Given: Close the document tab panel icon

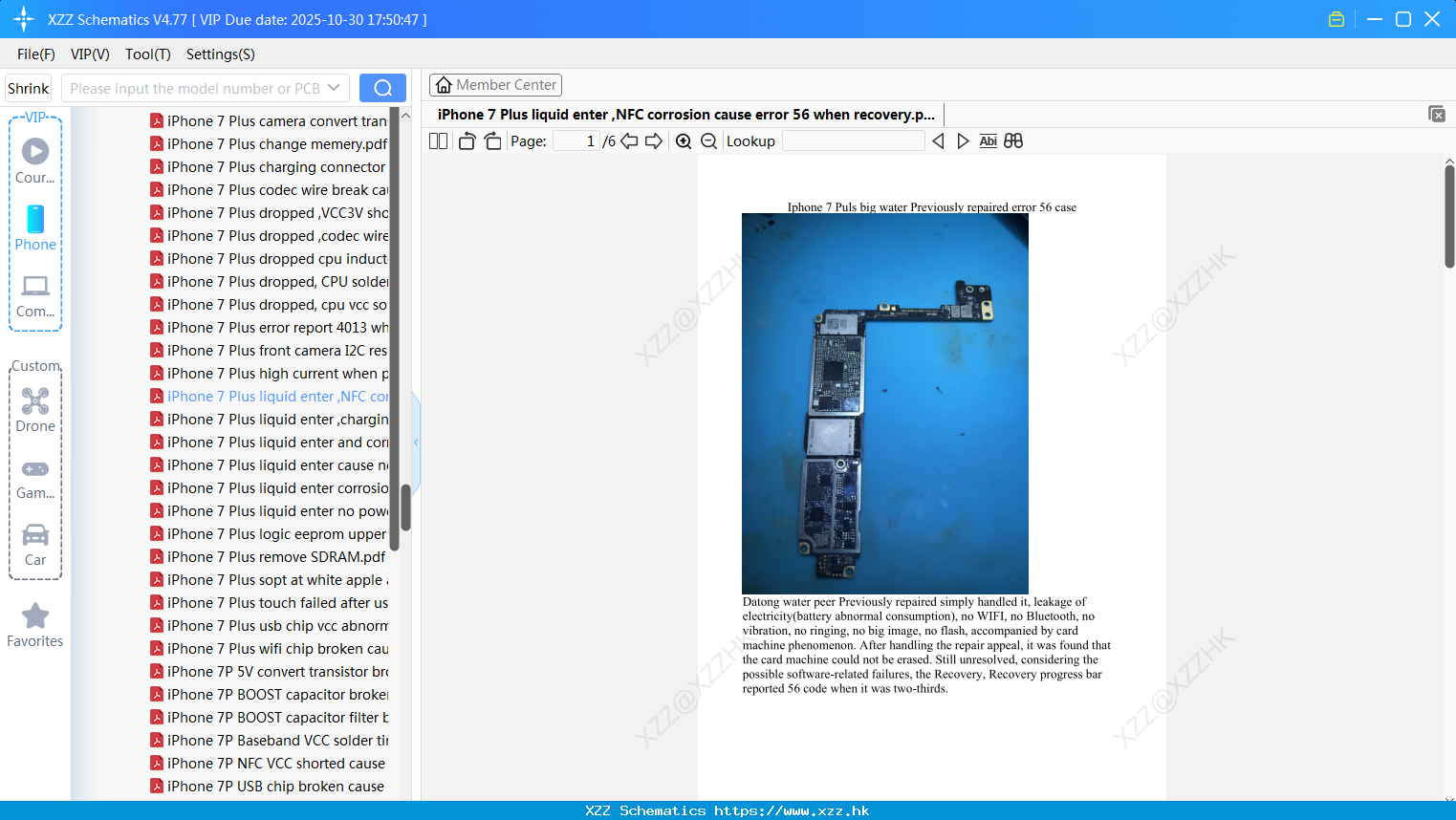Looking at the screenshot, I should click(x=1436, y=114).
